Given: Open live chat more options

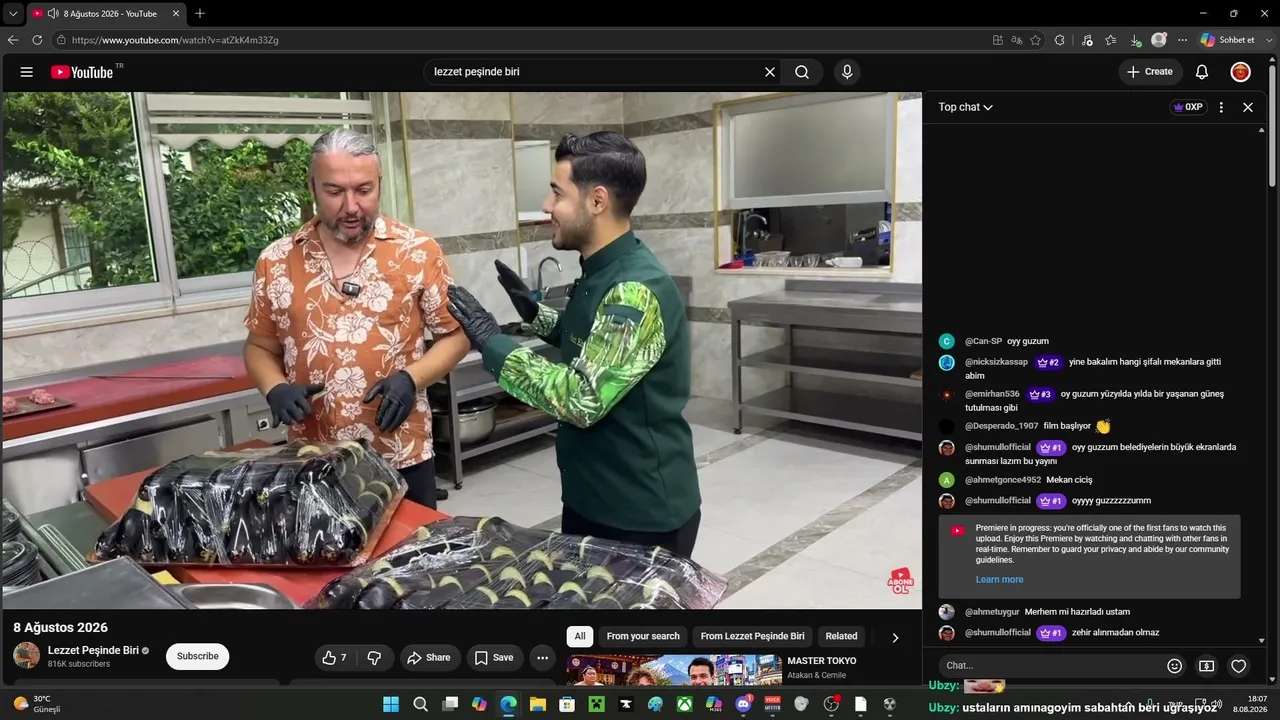Looking at the screenshot, I should click(1221, 107).
